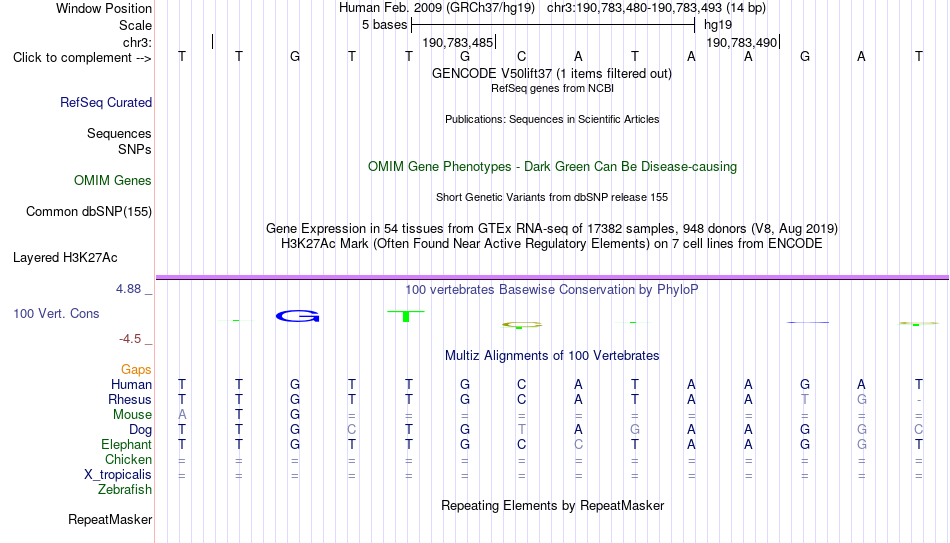Viewport: 950px width, 543px height.
Task: Click the 'Click to complement -->' label
Action: [82, 58]
